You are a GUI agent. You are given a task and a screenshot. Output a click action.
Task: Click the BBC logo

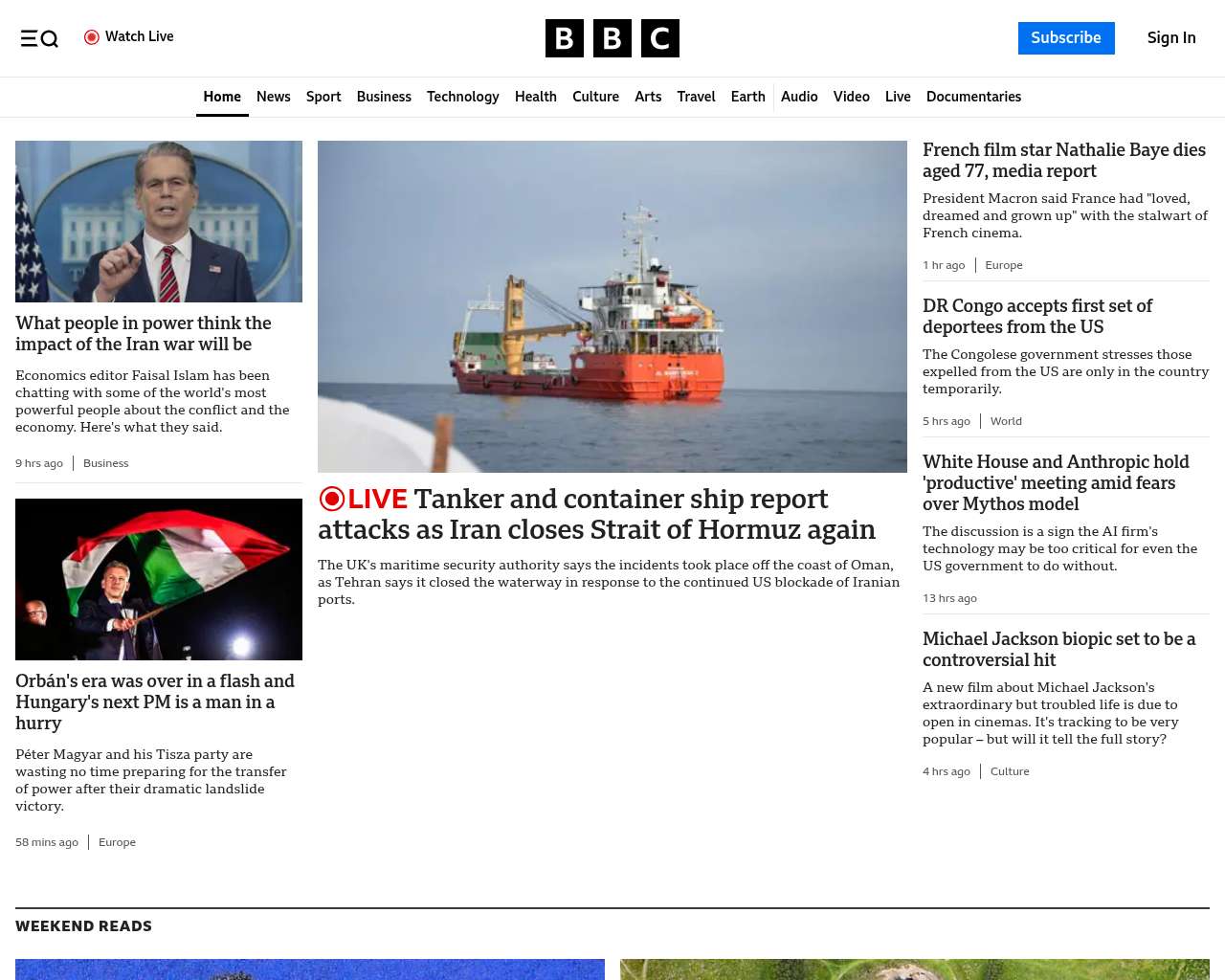tap(612, 38)
